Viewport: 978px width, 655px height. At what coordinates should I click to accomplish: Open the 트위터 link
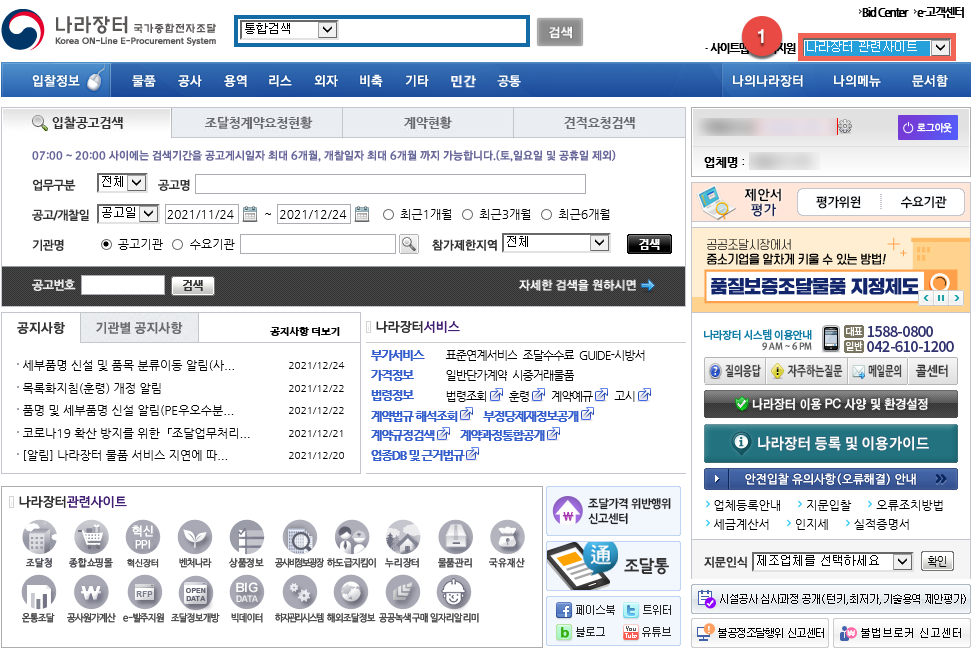point(648,610)
